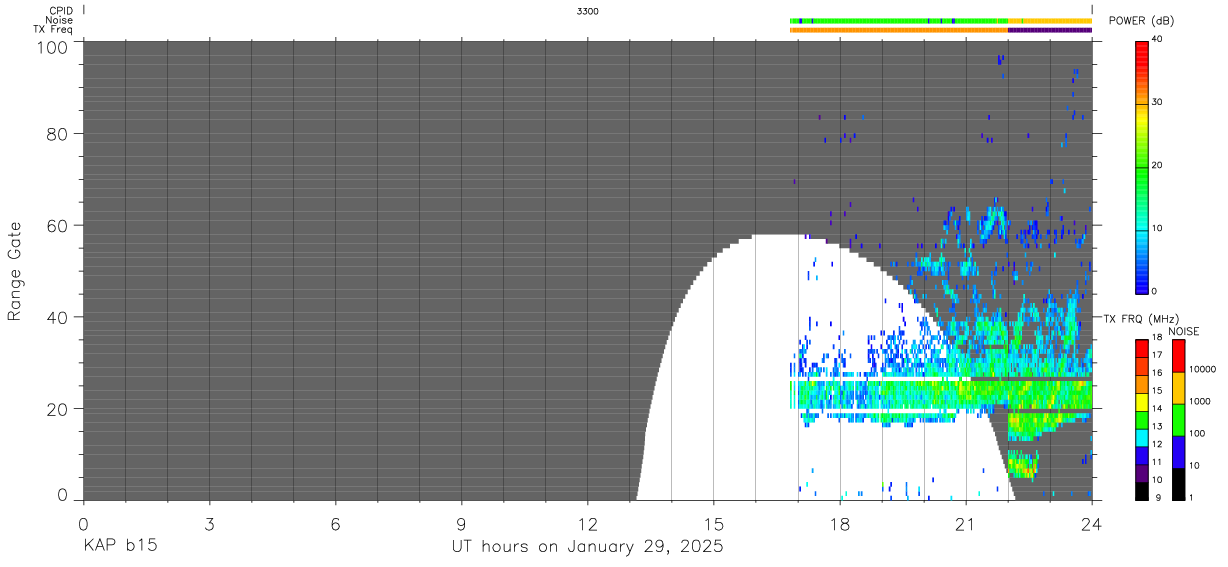Click the 15 hour tick on the UT axis
Image resolution: width=1228 pixels, height=567 pixels.
click(713, 524)
